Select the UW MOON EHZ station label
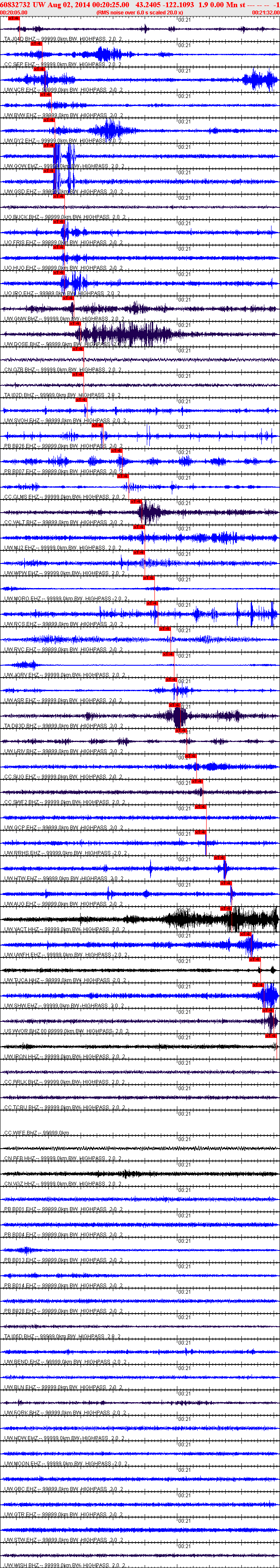The width and height of the screenshot is (280, 1568). click(66, 1464)
